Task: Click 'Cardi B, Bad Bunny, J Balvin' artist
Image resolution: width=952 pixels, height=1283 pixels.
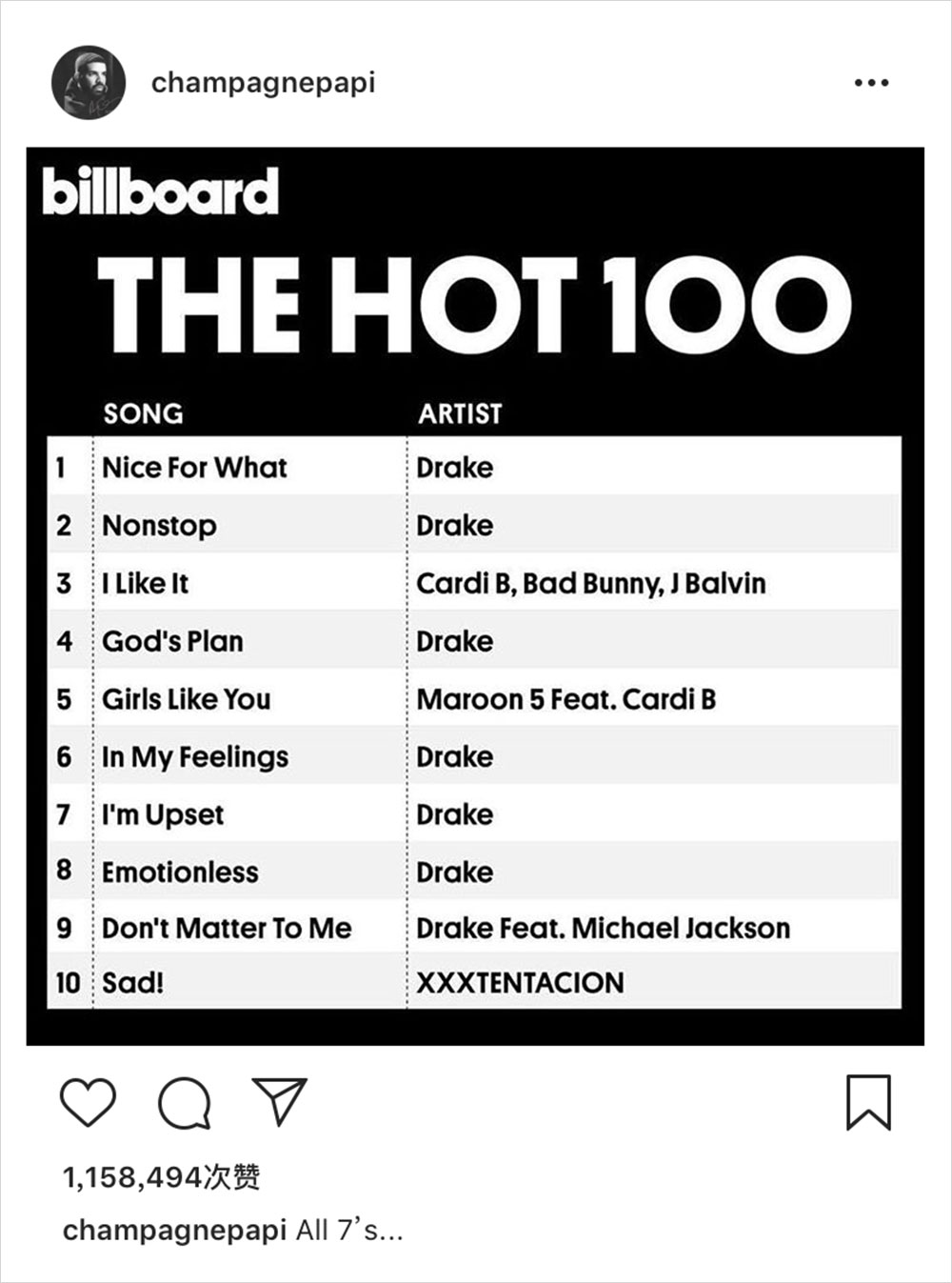Action: tap(590, 583)
